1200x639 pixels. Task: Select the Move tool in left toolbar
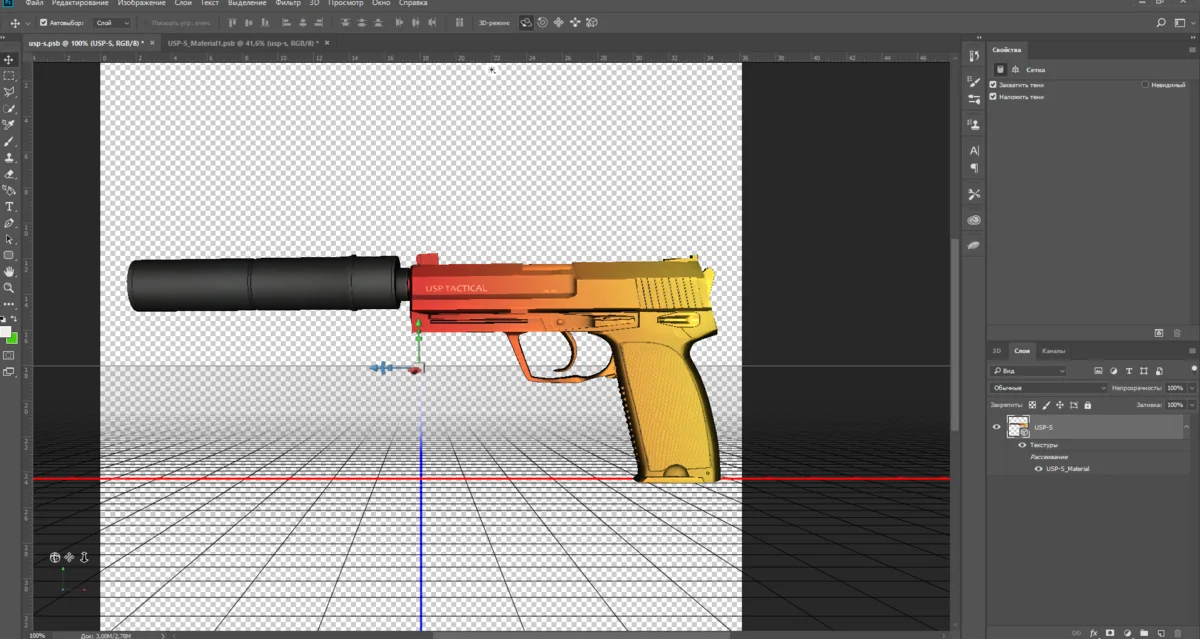click(9, 60)
